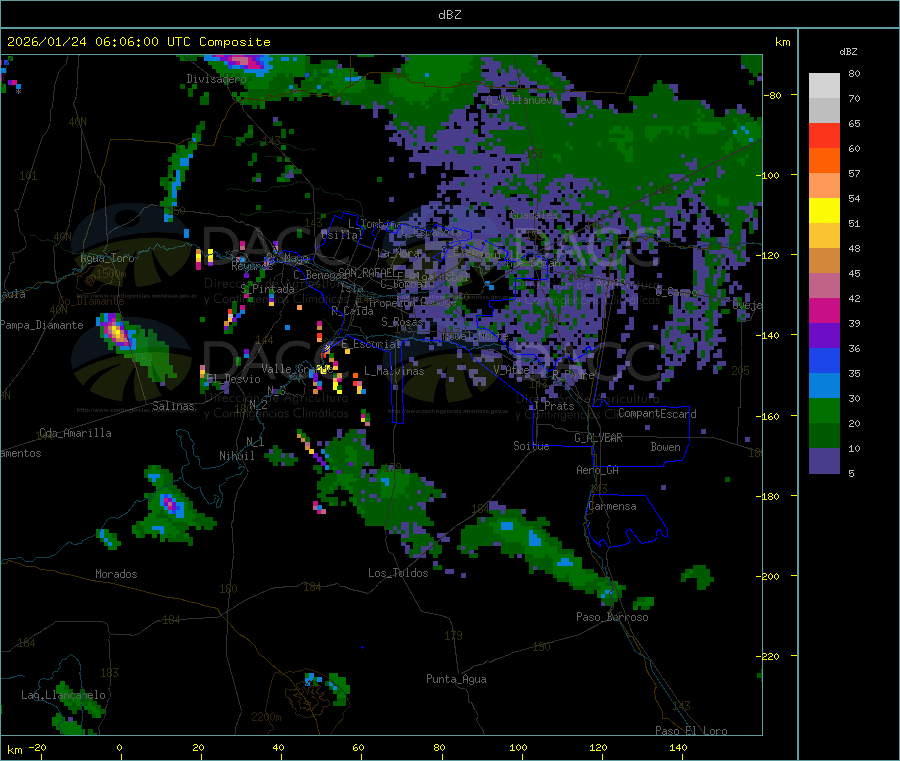Click the Lag.Llancanelo place label

[x=63, y=695]
